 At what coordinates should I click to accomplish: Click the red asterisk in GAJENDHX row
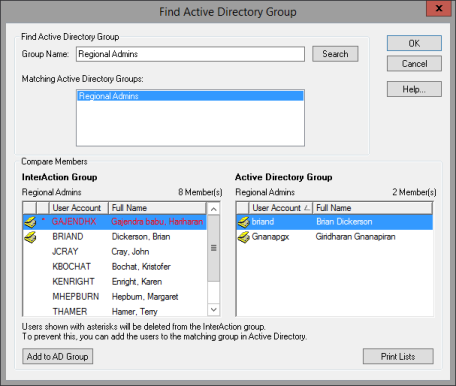43,220
